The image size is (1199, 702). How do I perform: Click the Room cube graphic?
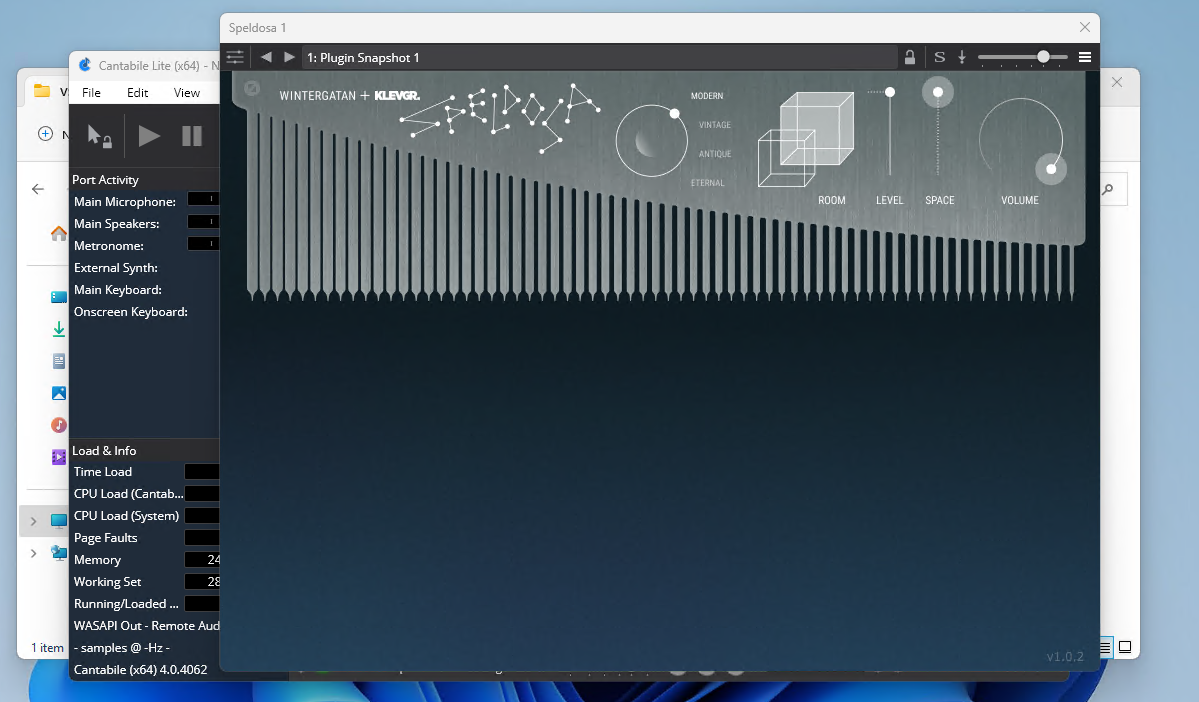tap(806, 138)
